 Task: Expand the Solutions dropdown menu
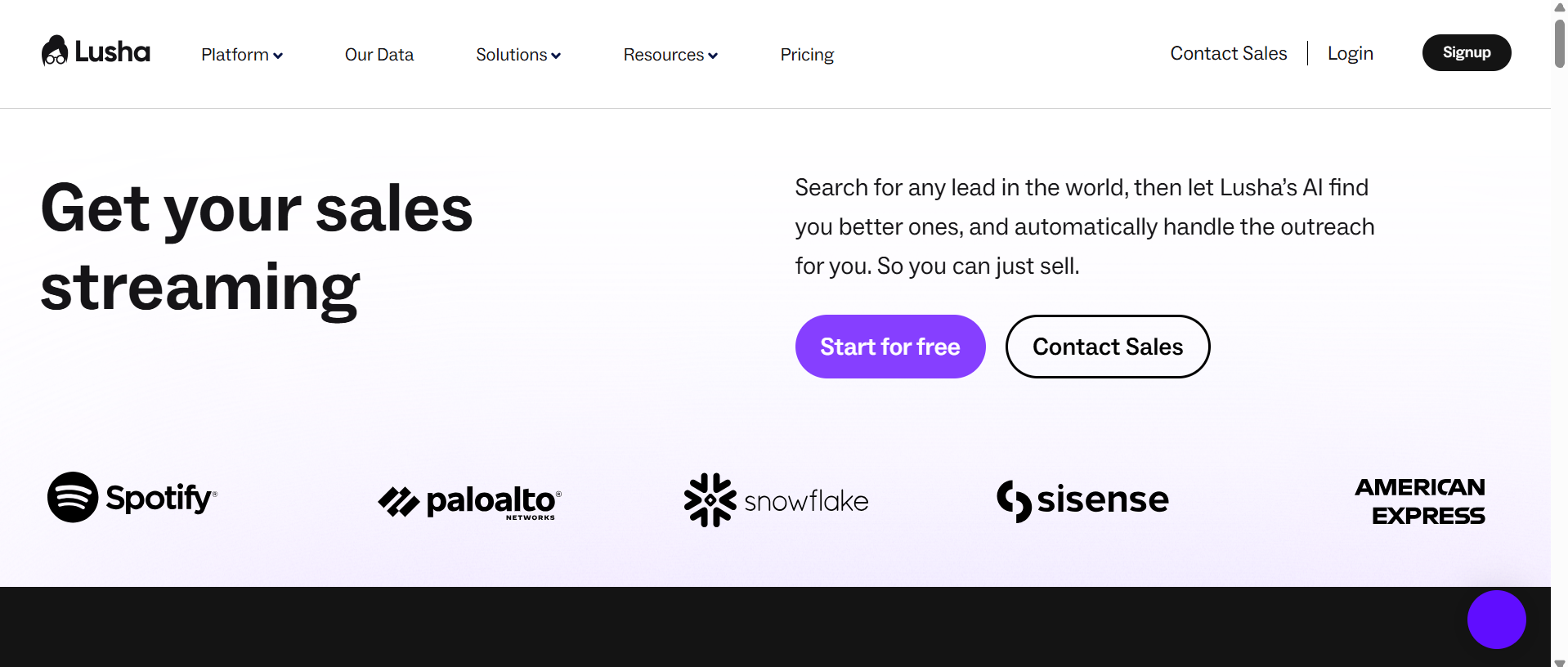(518, 55)
